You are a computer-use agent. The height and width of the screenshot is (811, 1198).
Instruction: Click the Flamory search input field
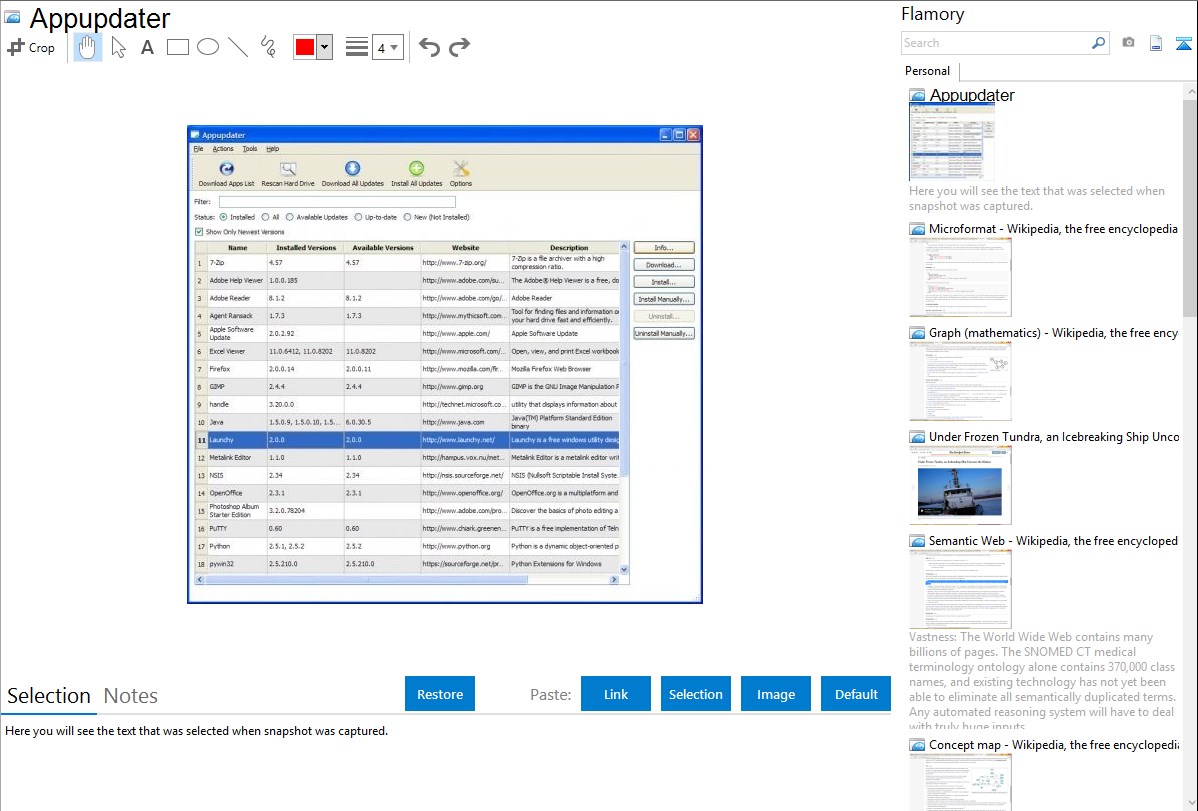tap(996, 43)
